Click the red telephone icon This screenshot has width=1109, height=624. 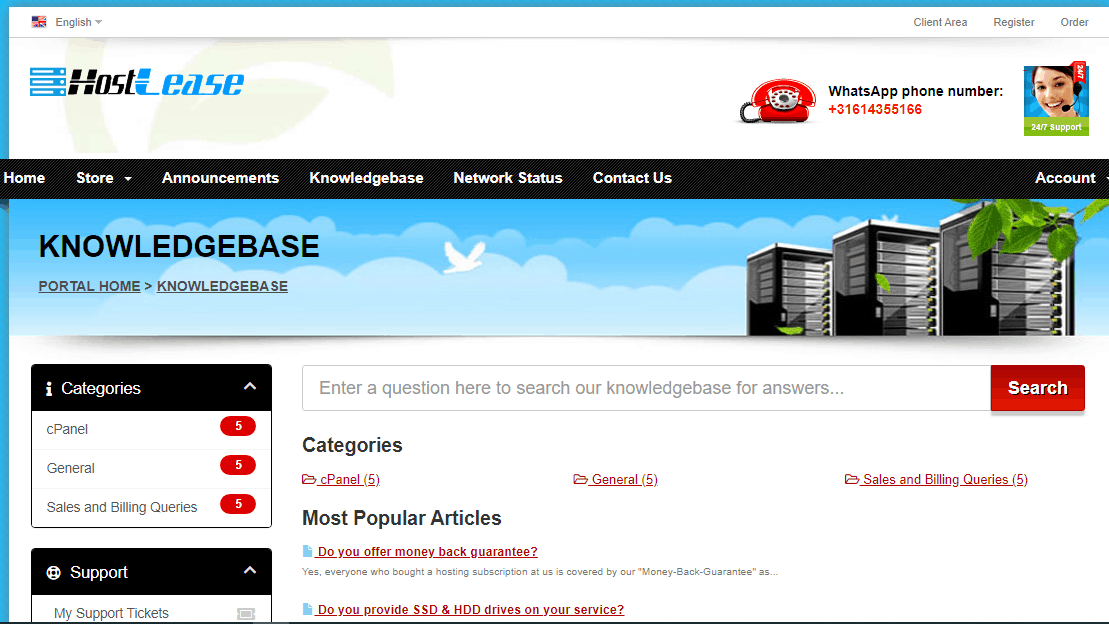(778, 101)
